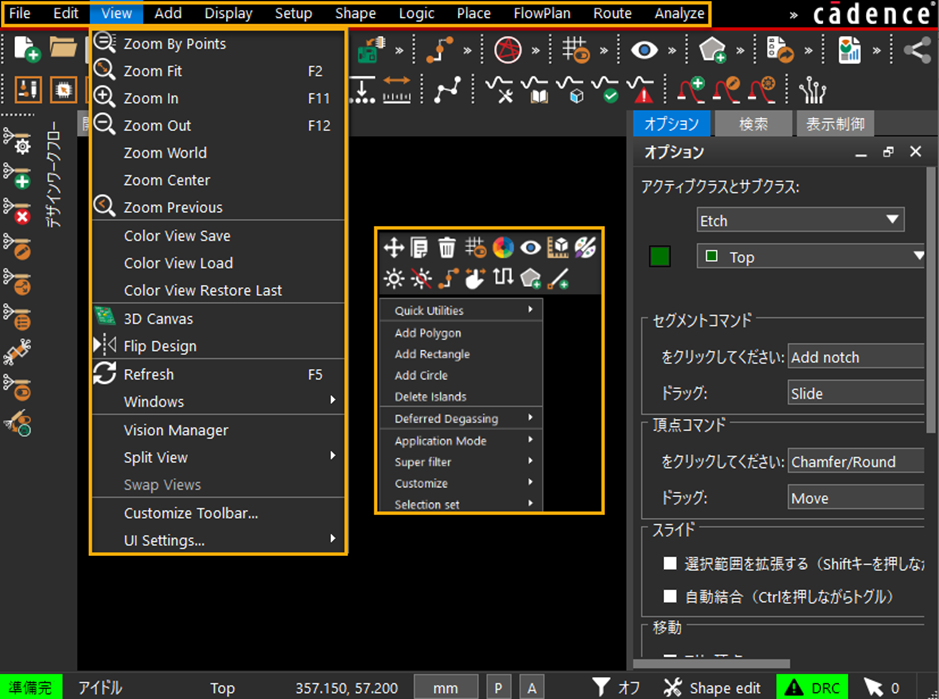Open the Slide drag command dropdown
This screenshot has width=939, height=699.
856,393
